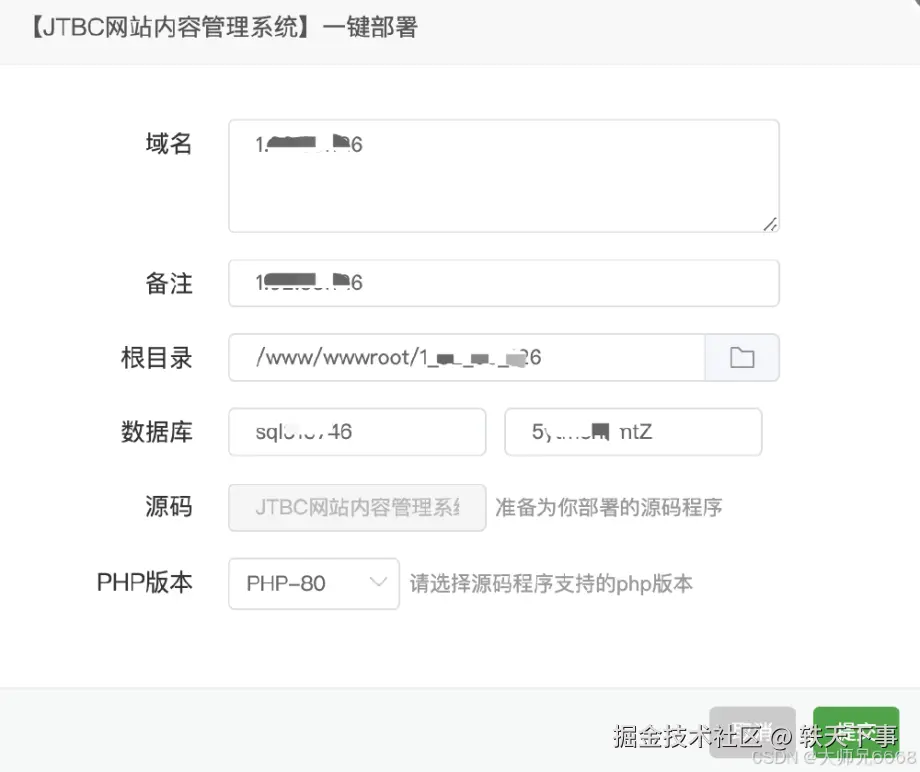Click the 源码 field label
Screen dimensions: 920x772
(x=169, y=507)
